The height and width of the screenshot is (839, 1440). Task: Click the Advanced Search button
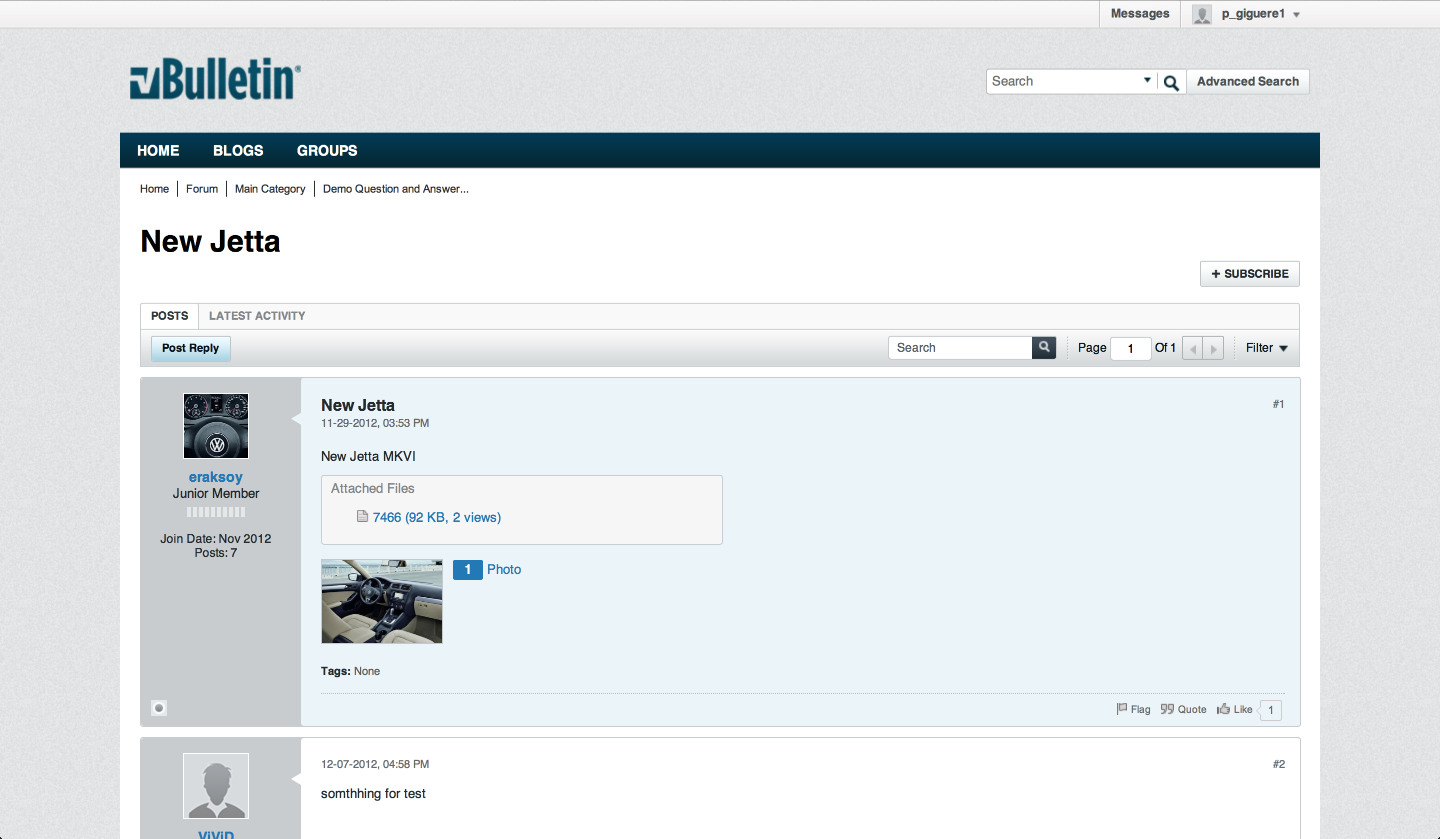click(x=1248, y=82)
